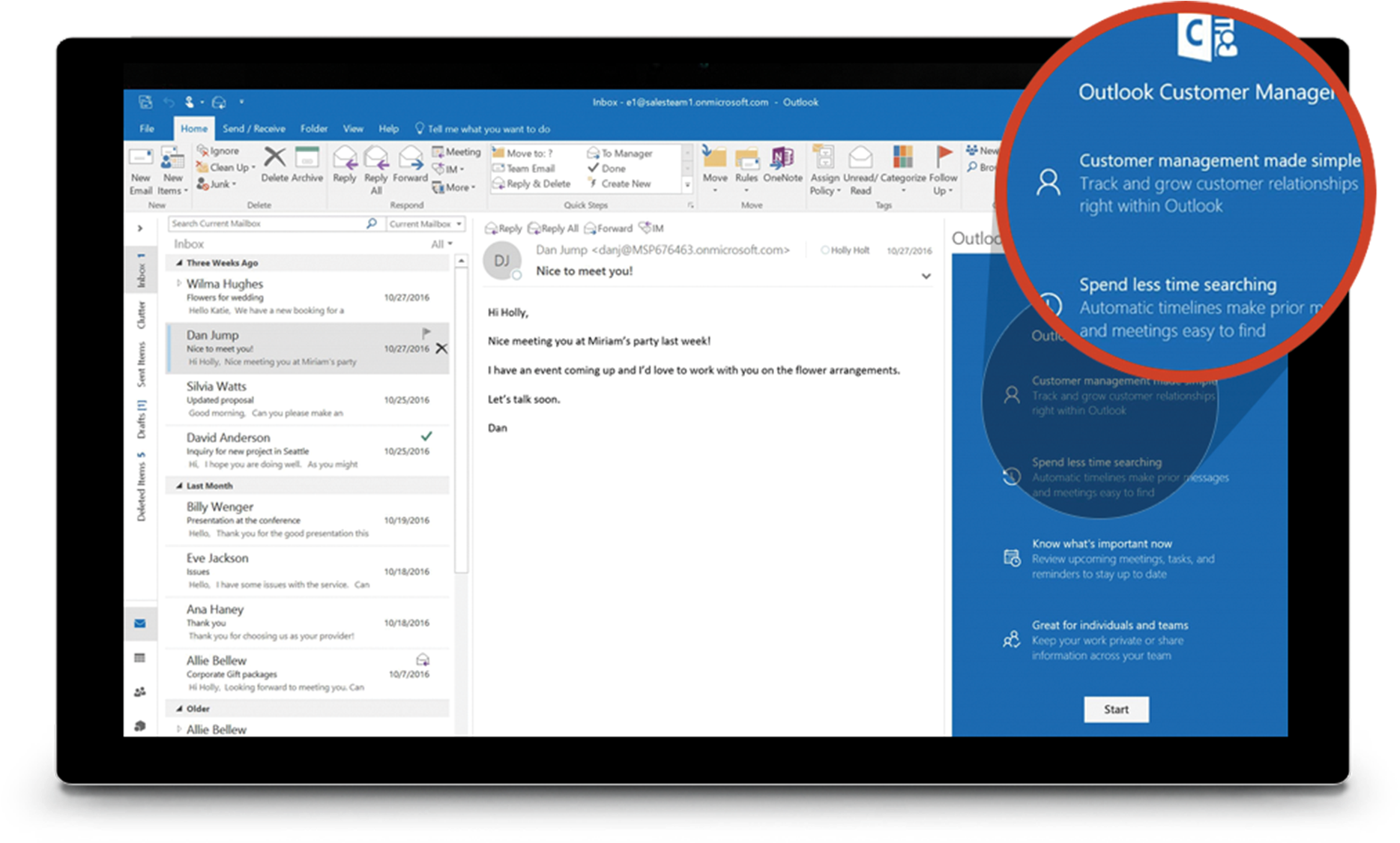The width and height of the screenshot is (1400, 843).
Task: Click Reply All above the message
Action: point(553,229)
